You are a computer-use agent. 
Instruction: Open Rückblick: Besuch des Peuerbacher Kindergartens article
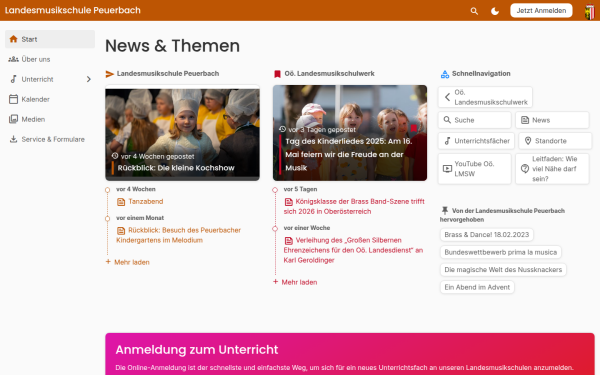(x=179, y=235)
